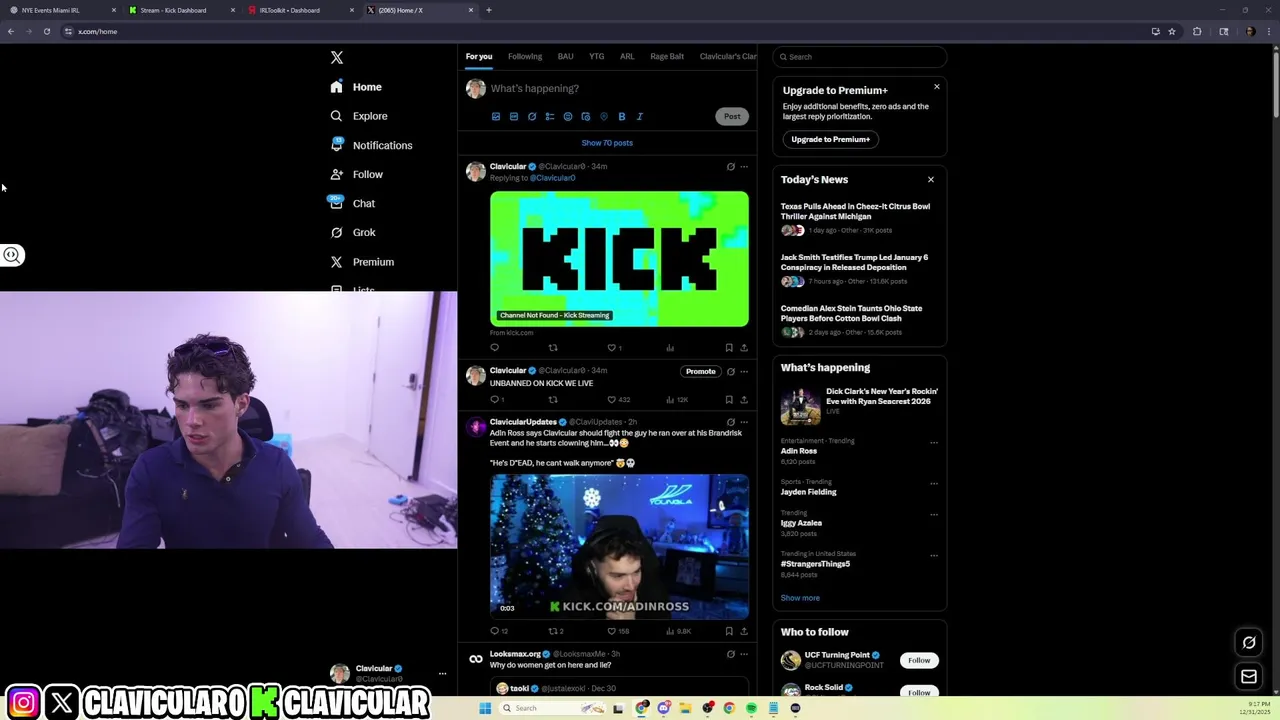Toggle italic formatting in composer
Viewport: 1280px width, 720px height.
point(640,116)
